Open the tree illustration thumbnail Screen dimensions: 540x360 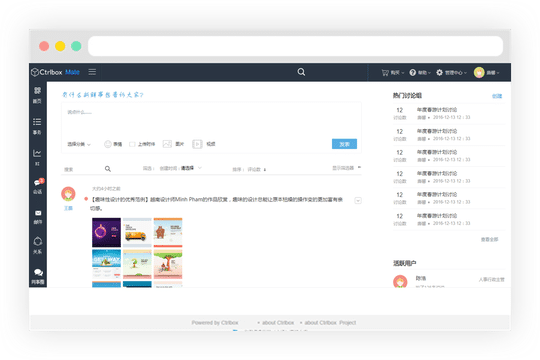pyautogui.click(x=168, y=264)
